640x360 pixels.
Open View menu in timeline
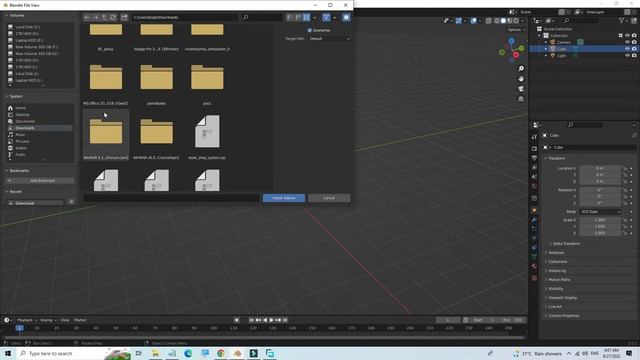(x=65, y=320)
